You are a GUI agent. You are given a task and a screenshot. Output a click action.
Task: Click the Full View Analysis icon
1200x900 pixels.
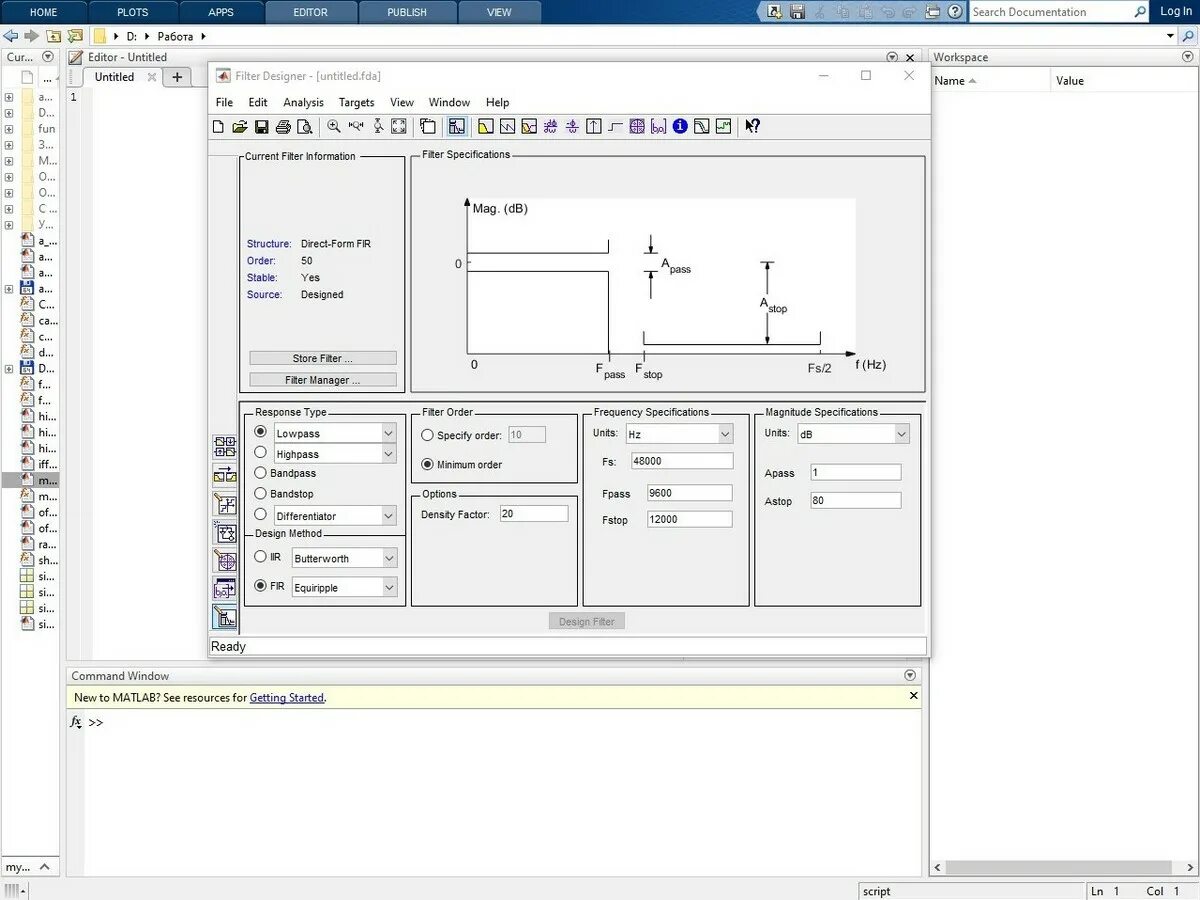(427, 126)
